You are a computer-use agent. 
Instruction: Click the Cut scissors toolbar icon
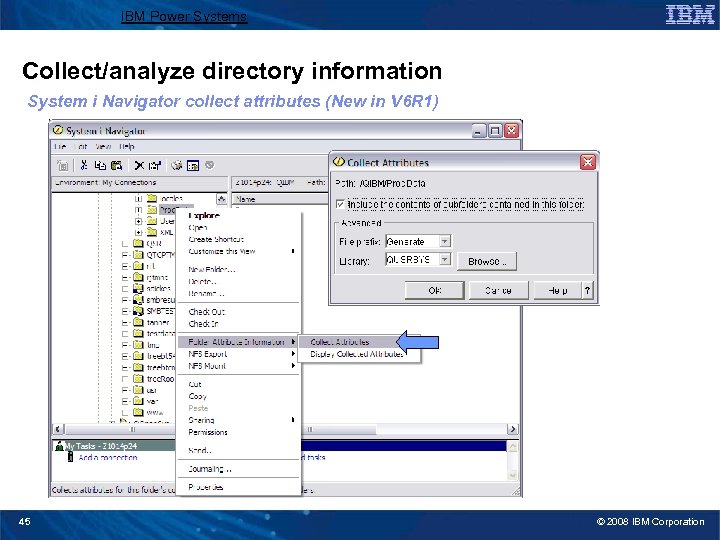pyautogui.click(x=84, y=165)
